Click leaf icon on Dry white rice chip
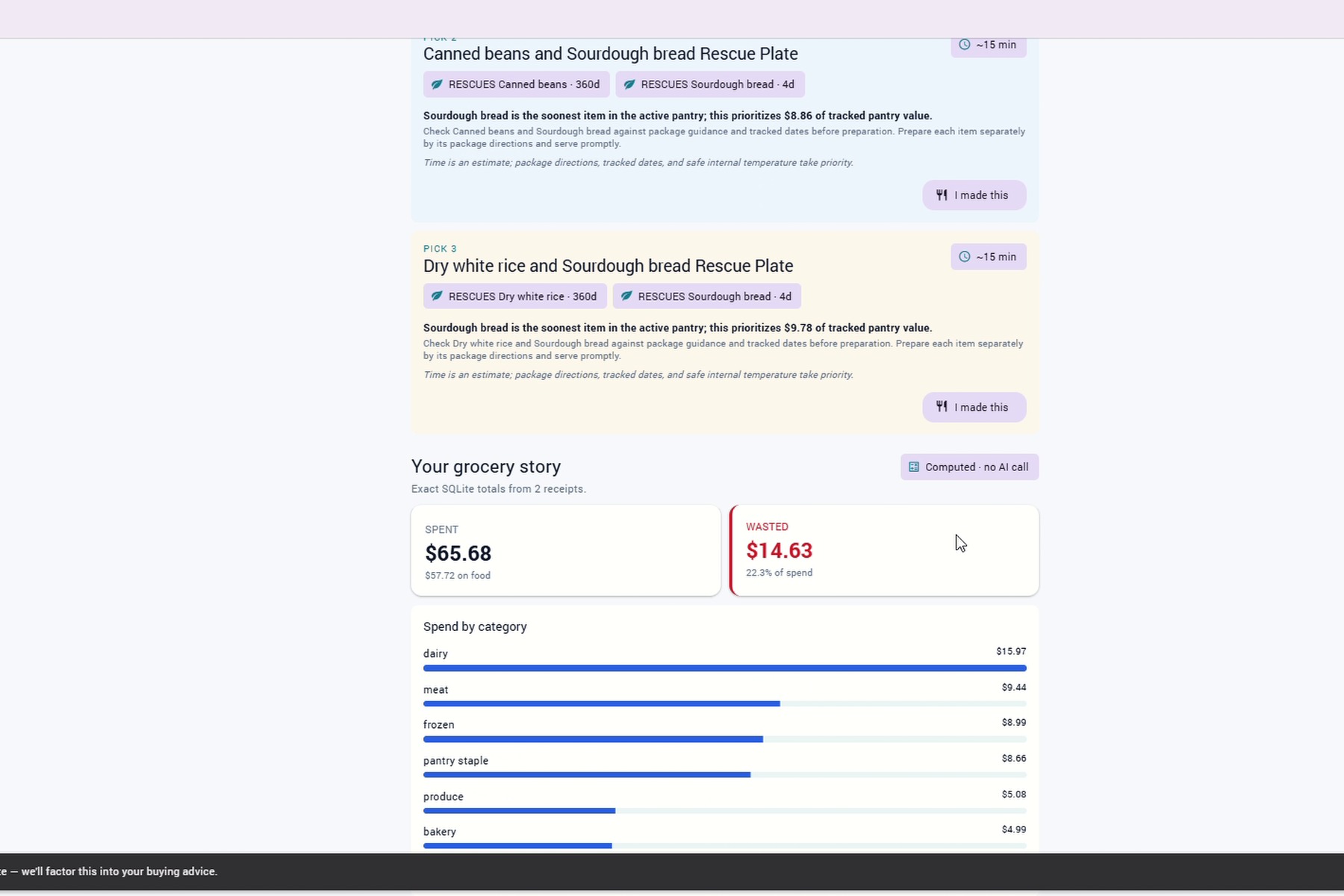 [x=437, y=296]
